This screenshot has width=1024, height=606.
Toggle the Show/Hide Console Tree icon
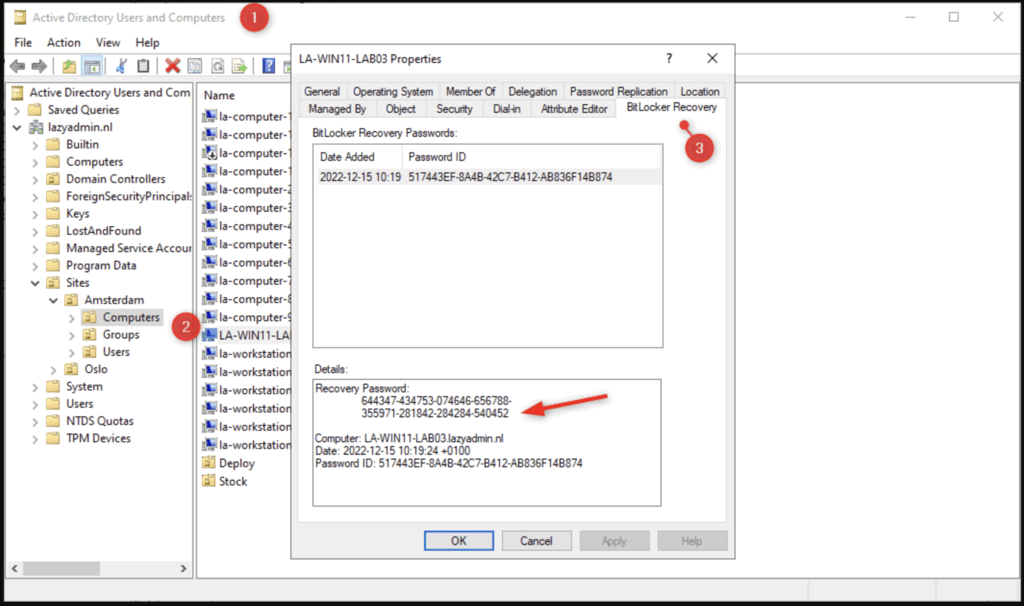[93, 65]
